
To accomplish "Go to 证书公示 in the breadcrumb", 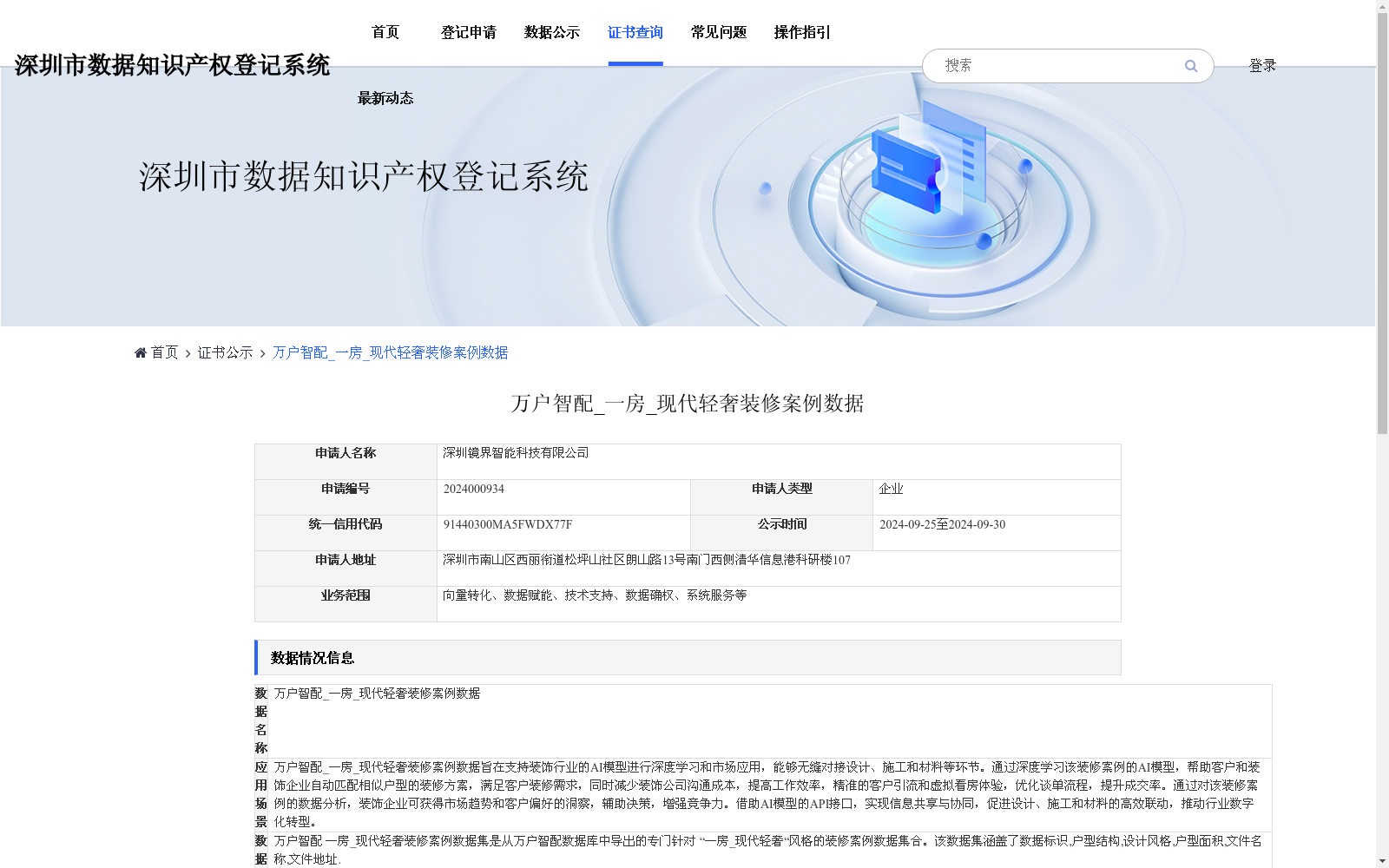I will coord(226,352).
